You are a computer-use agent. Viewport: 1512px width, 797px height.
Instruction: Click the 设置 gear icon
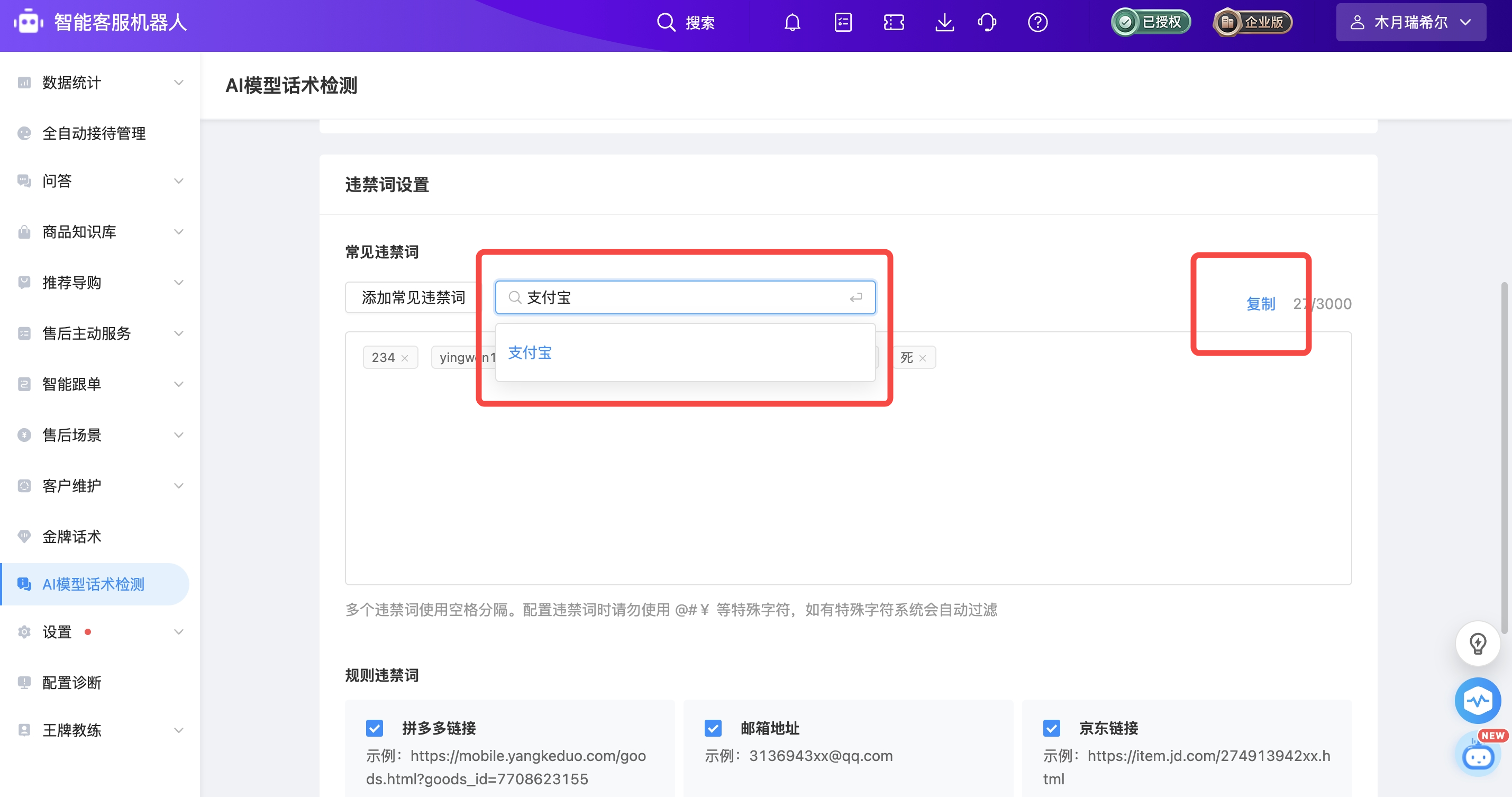24,632
